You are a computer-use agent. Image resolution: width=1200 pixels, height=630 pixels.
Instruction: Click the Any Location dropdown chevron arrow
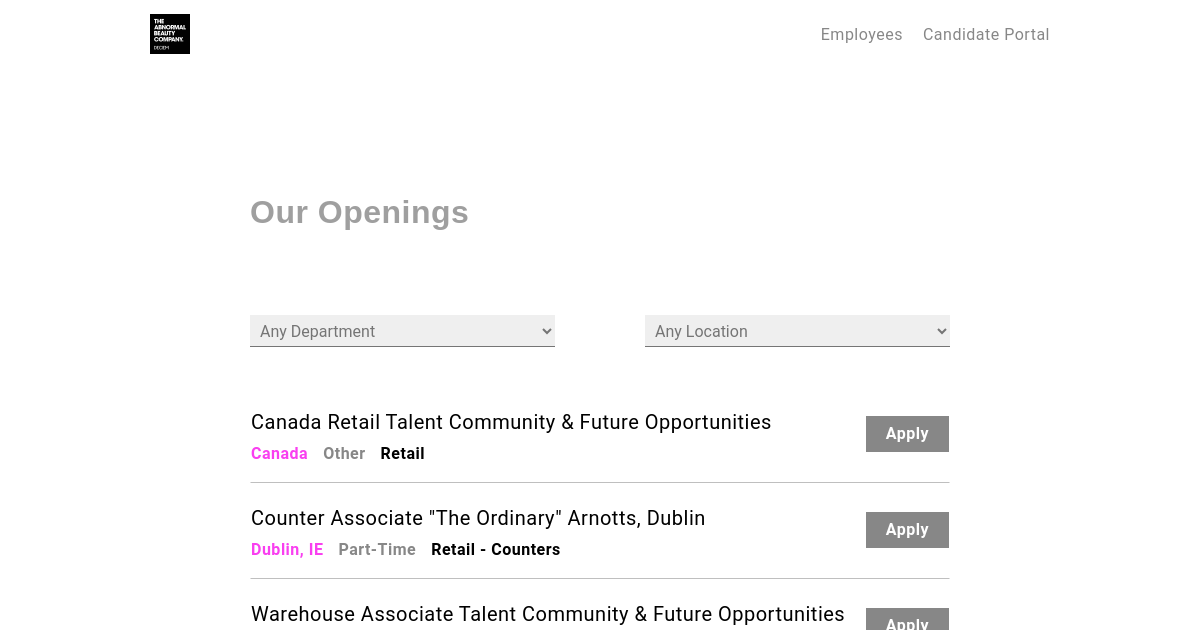[941, 331]
